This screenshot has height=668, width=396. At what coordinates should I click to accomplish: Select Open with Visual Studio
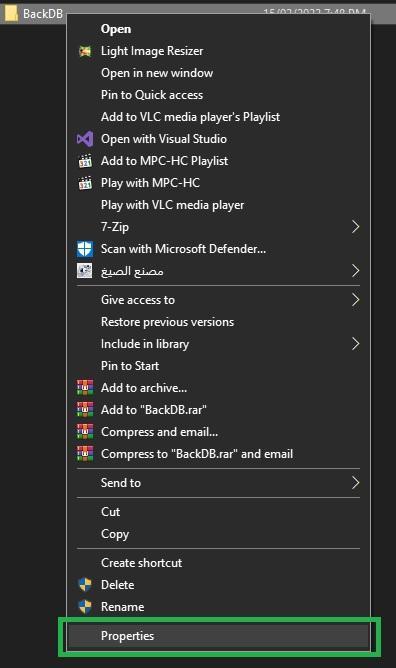click(218, 139)
